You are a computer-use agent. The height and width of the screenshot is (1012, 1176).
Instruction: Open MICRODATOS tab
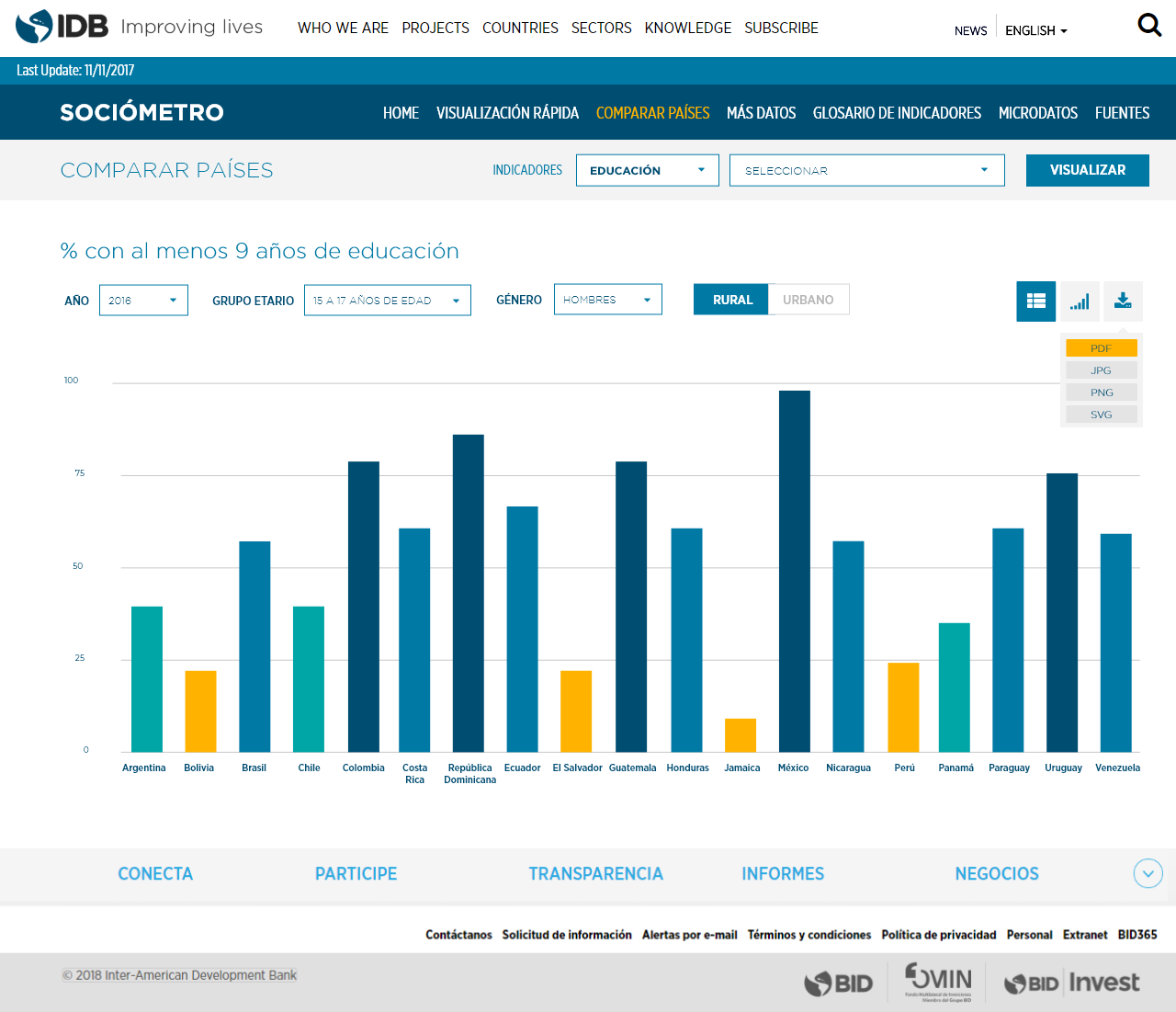pyautogui.click(x=1038, y=113)
